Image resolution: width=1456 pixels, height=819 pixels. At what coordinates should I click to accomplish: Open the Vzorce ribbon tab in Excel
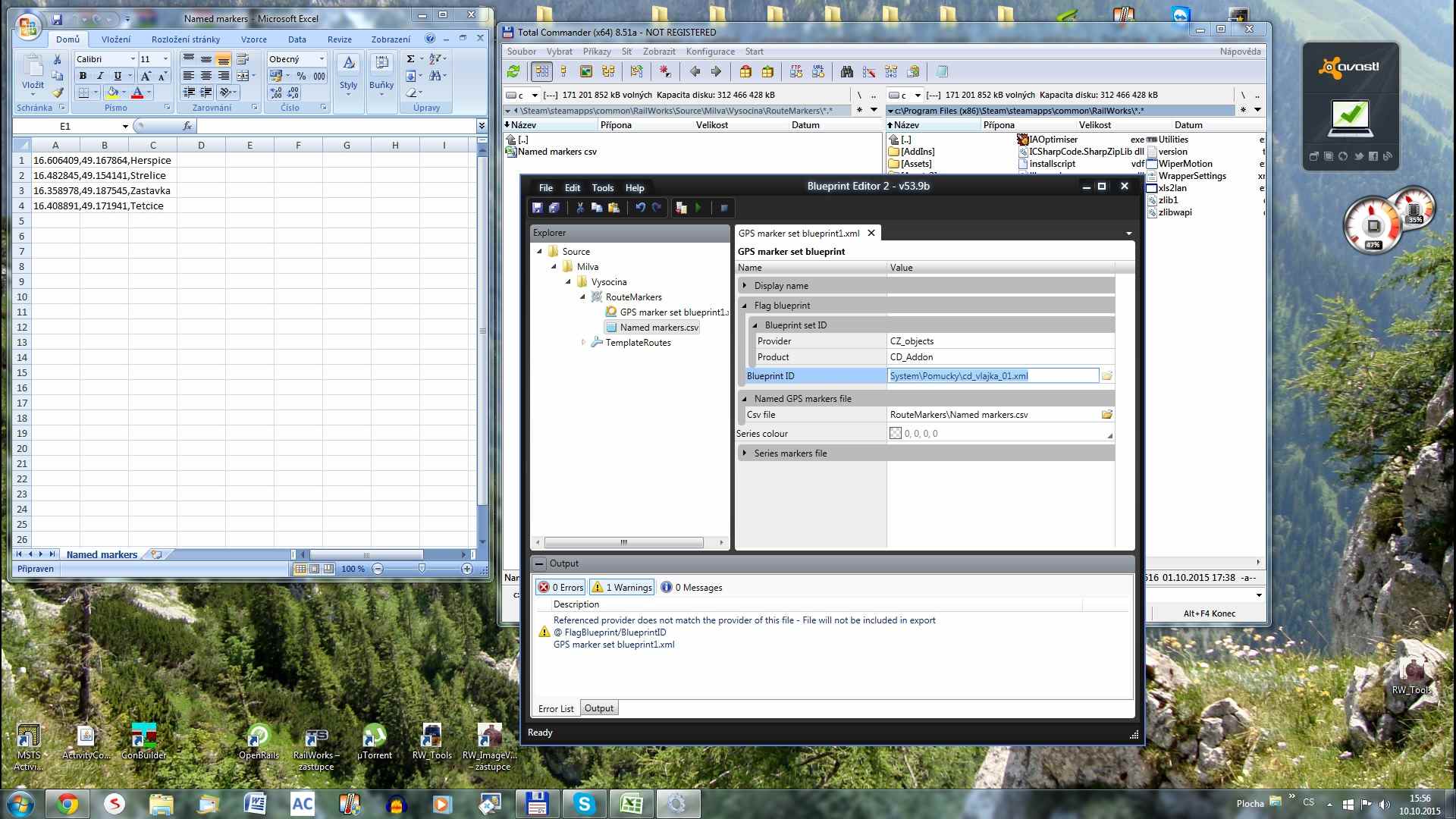(x=254, y=39)
